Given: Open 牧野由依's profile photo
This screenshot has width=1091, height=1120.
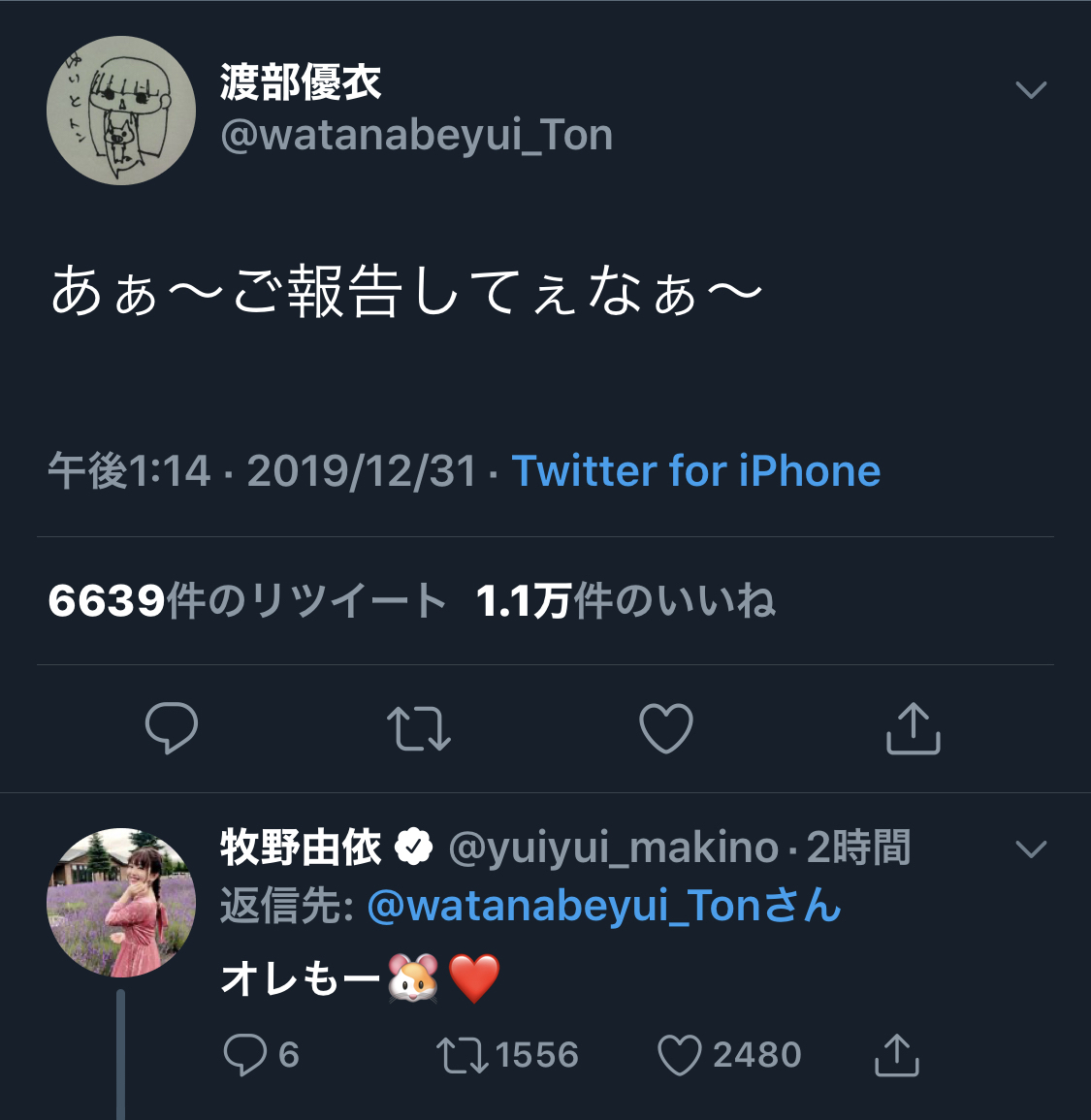Looking at the screenshot, I should pos(121,902).
